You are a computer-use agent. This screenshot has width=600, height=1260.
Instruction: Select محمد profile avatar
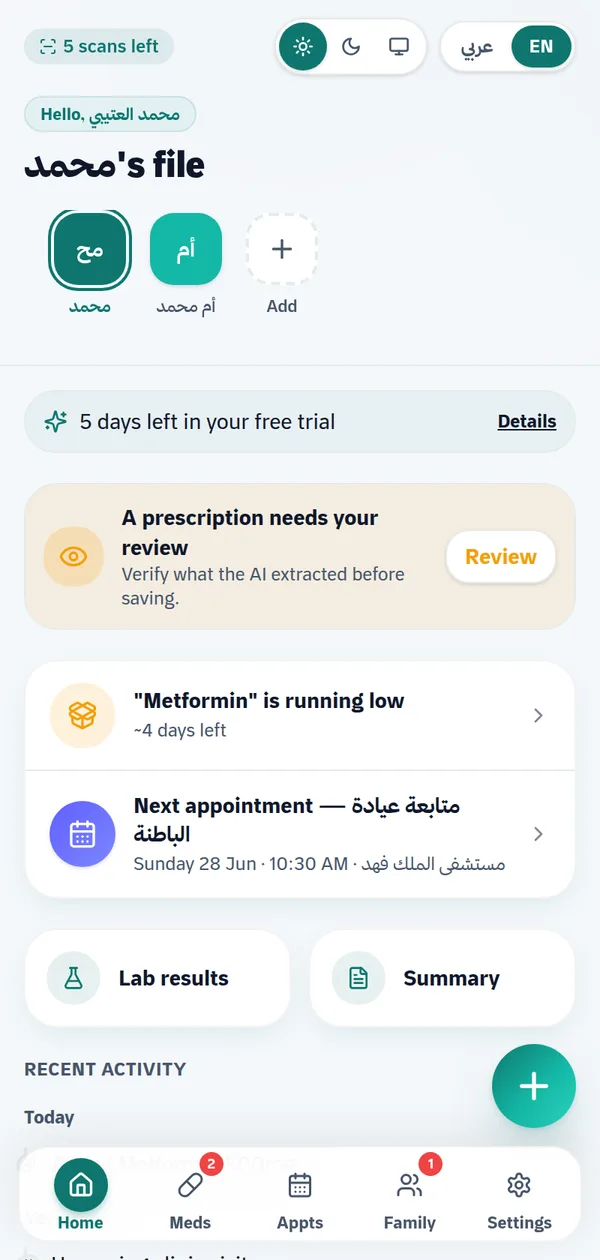(x=90, y=249)
